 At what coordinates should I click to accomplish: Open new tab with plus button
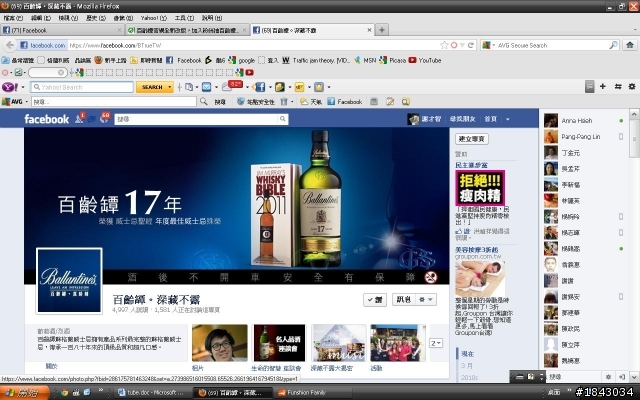tap(382, 30)
